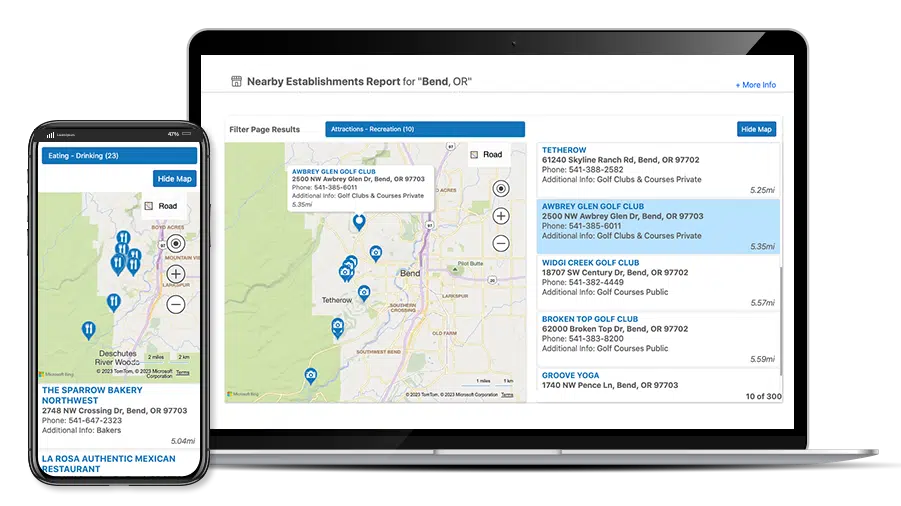Click Broken Top phone 541-383-8200

pos(596,338)
